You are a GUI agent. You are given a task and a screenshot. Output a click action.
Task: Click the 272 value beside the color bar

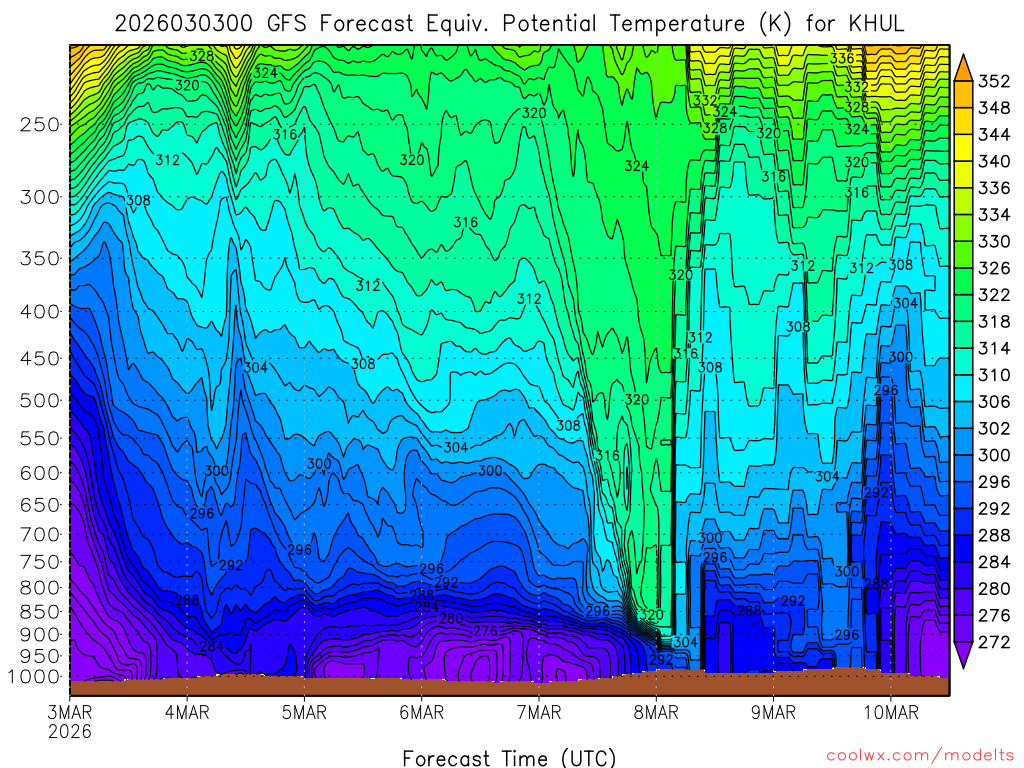click(994, 643)
